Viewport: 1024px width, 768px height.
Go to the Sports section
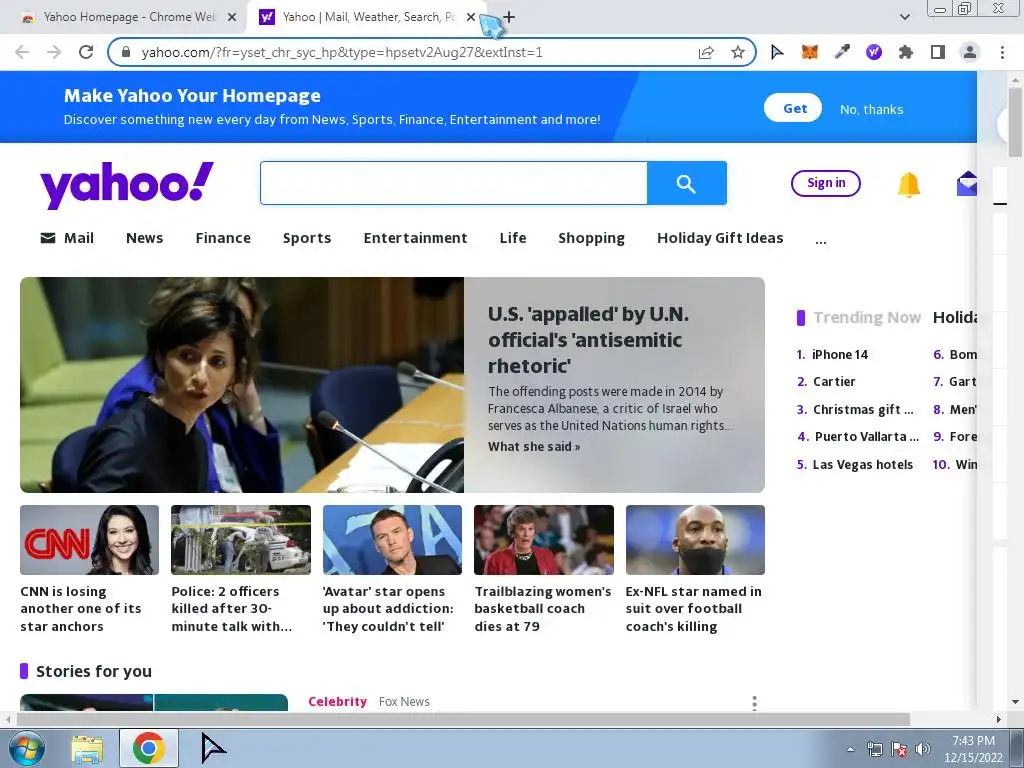307,238
